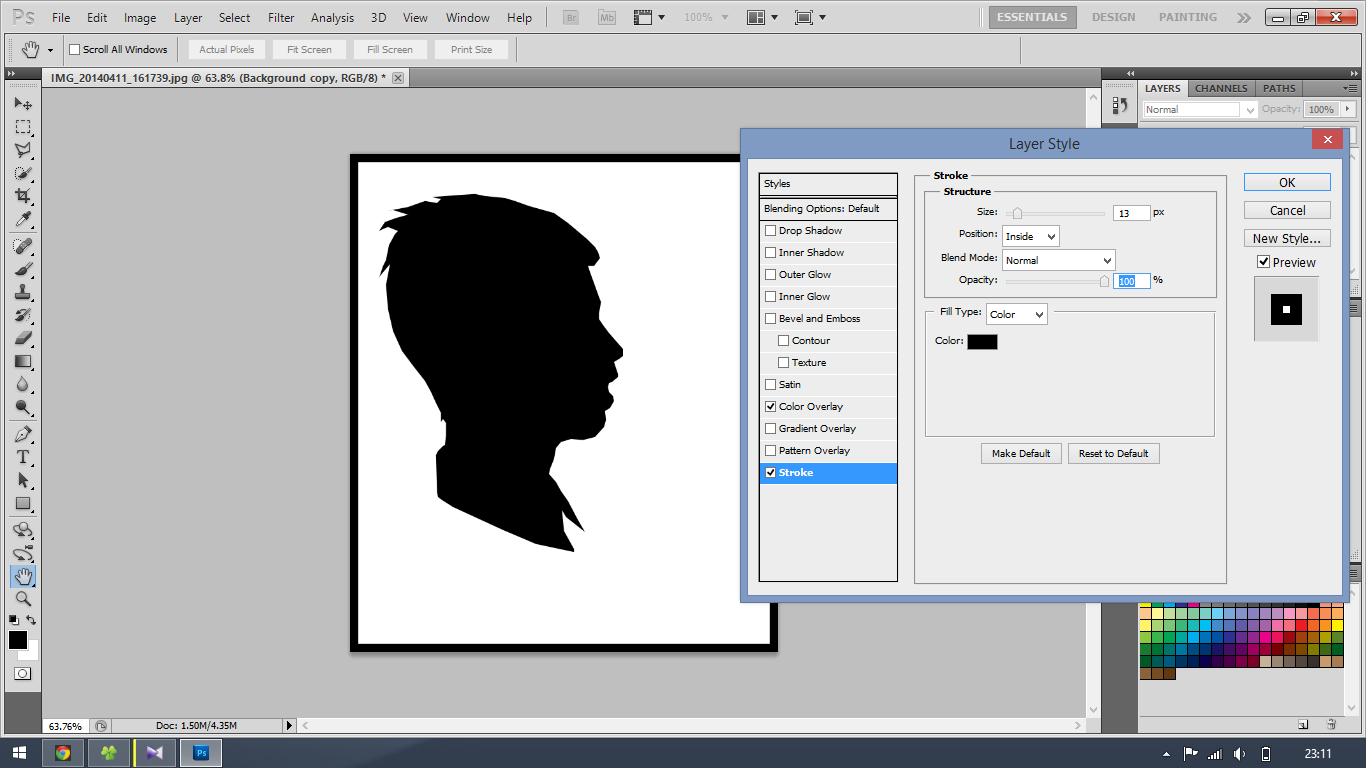1366x768 pixels.
Task: Disable the Preview checkbox
Action: 1263,262
